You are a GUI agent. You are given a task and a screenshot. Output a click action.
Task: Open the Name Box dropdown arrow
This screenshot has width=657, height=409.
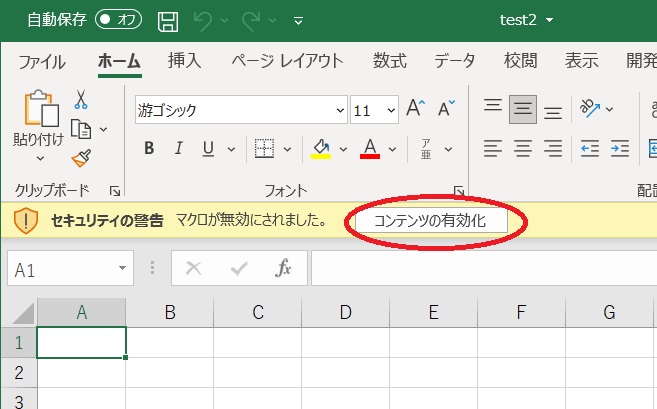[123, 269]
